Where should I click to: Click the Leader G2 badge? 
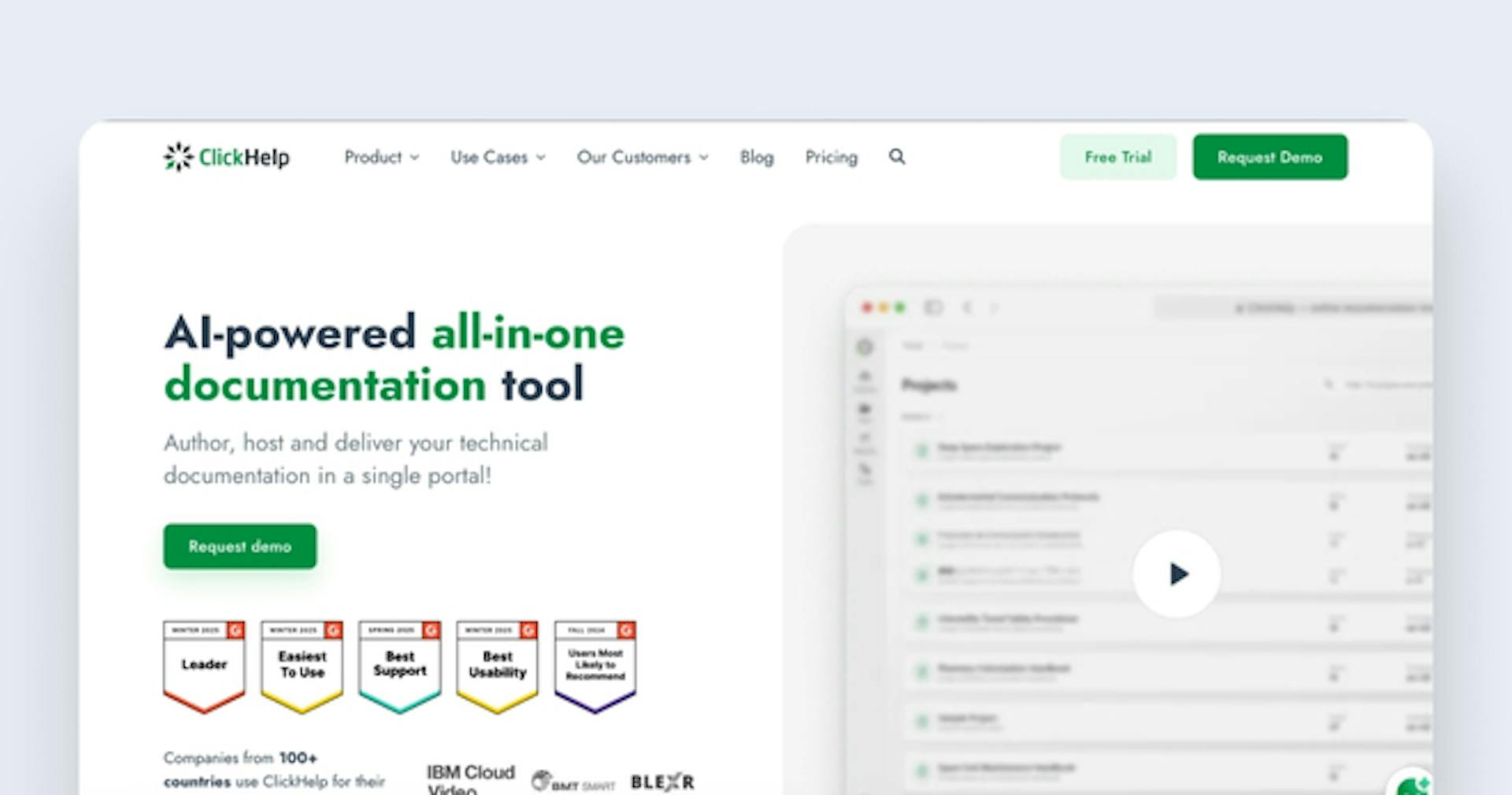(204, 667)
